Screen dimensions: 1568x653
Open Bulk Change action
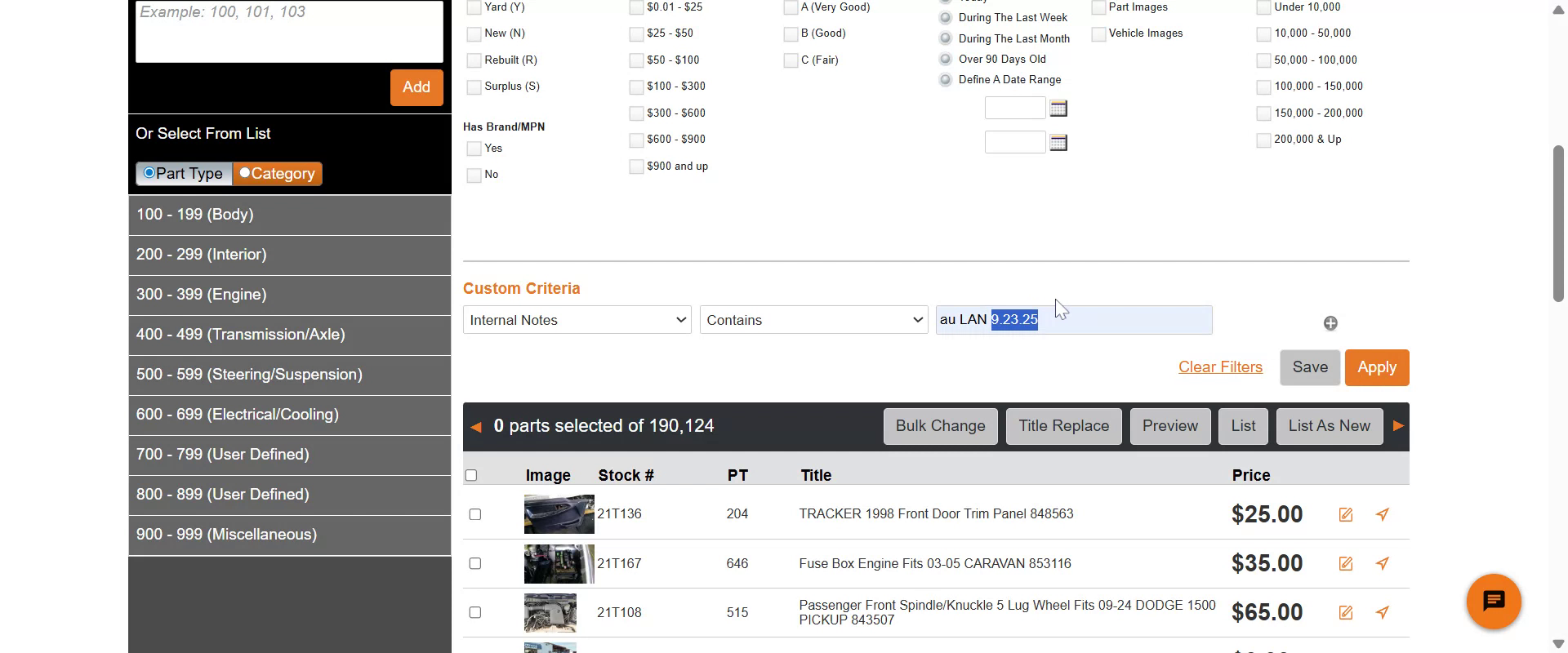click(941, 426)
